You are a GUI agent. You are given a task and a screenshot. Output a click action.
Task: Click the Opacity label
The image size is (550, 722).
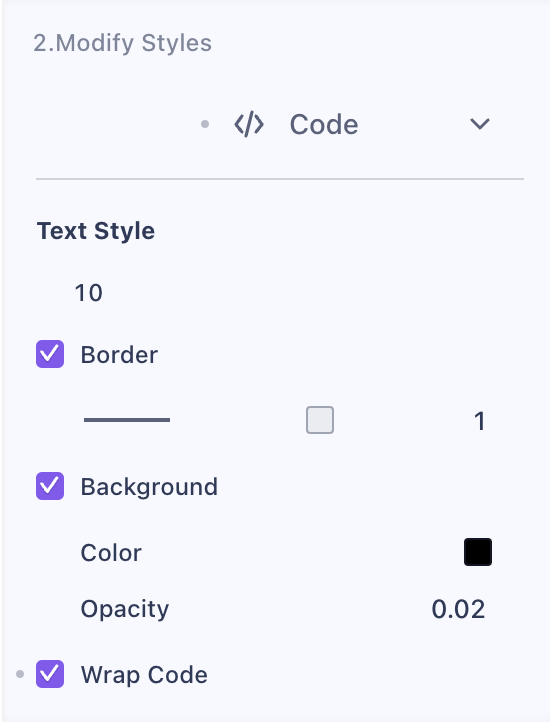125,610
